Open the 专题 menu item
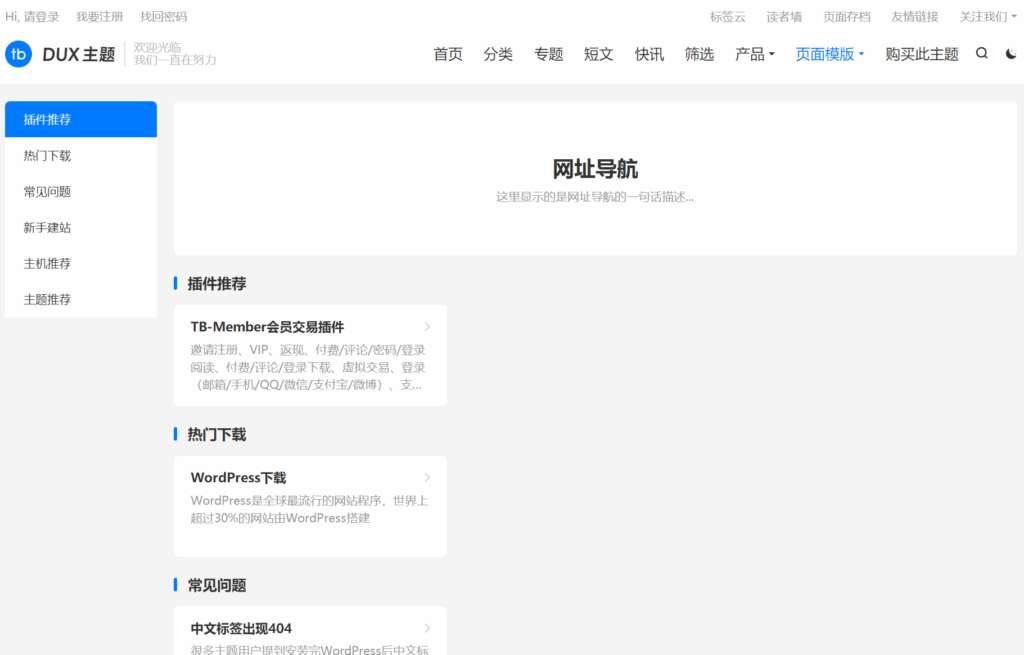Screen dimensions: 1024x655 tap(548, 54)
